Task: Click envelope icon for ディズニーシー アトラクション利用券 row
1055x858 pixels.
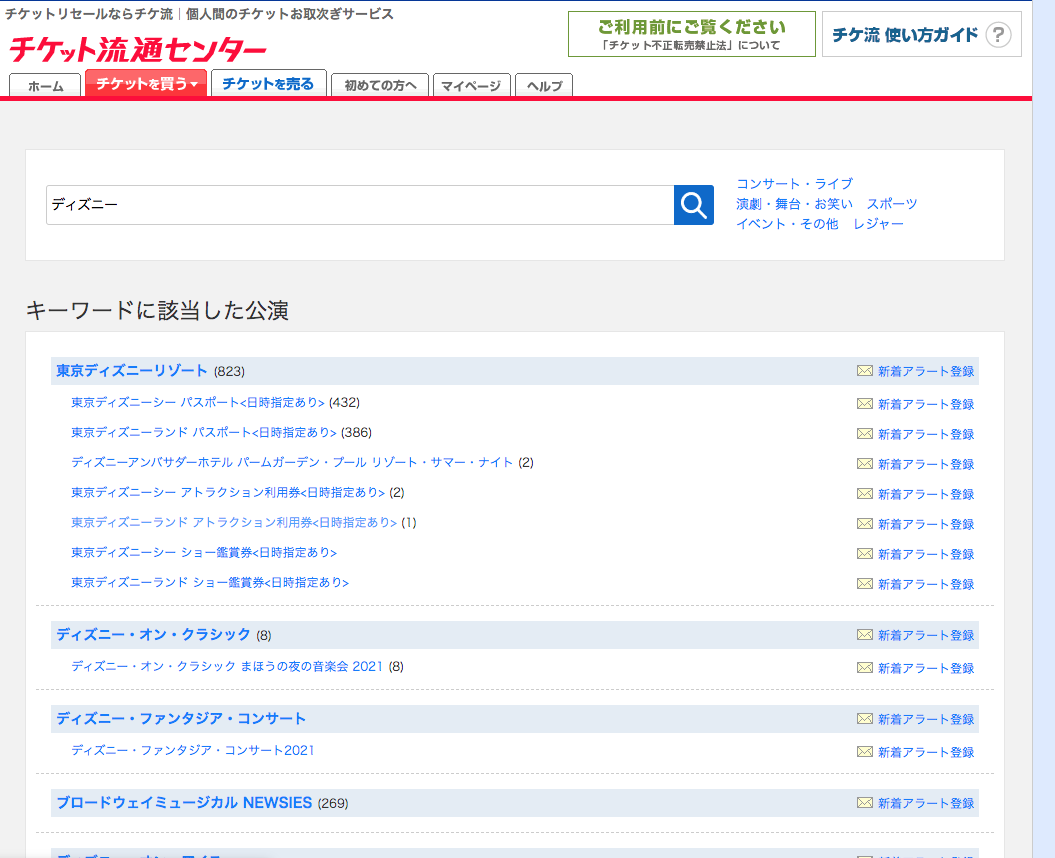Action: coord(865,494)
